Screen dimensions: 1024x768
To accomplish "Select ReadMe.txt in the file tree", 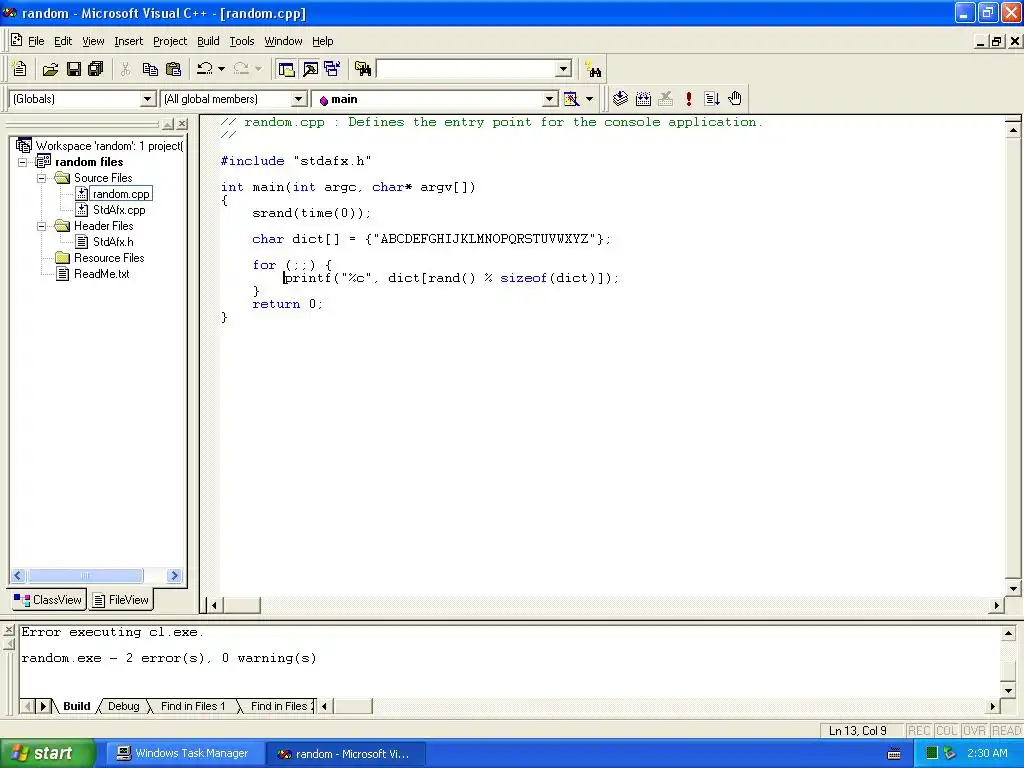I will point(101,274).
